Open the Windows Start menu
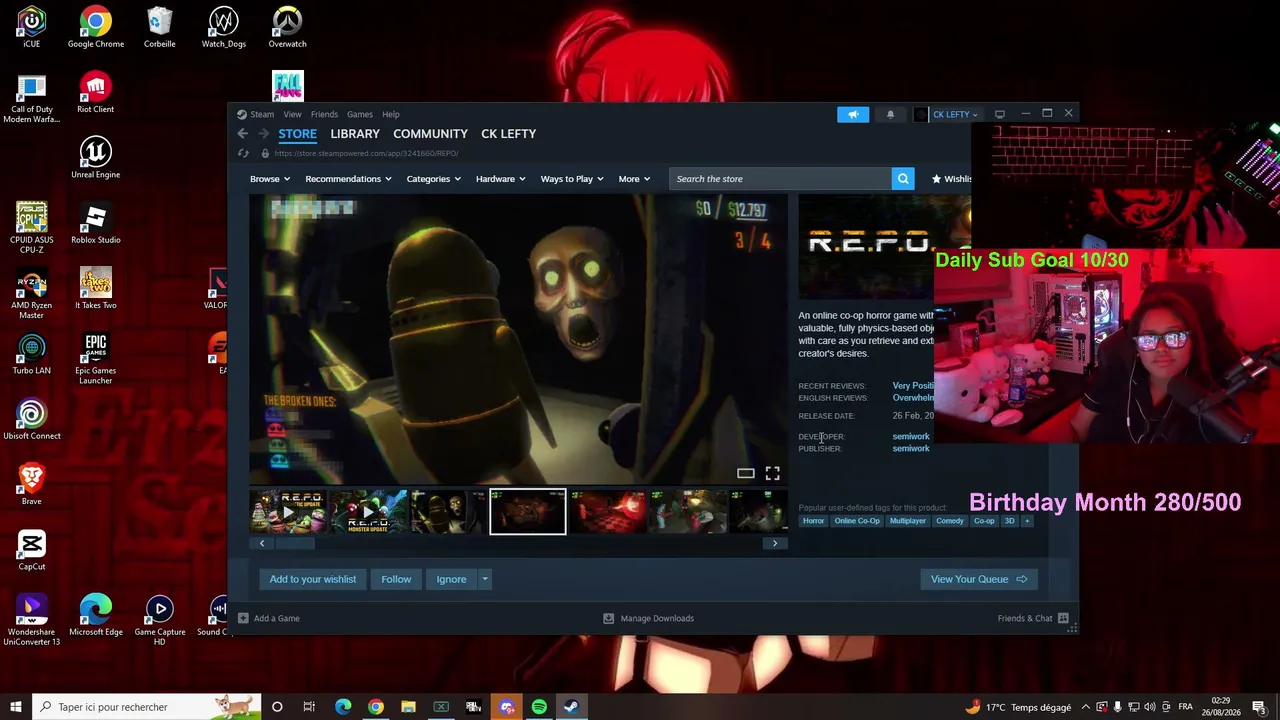The height and width of the screenshot is (720, 1280). pos(16,707)
